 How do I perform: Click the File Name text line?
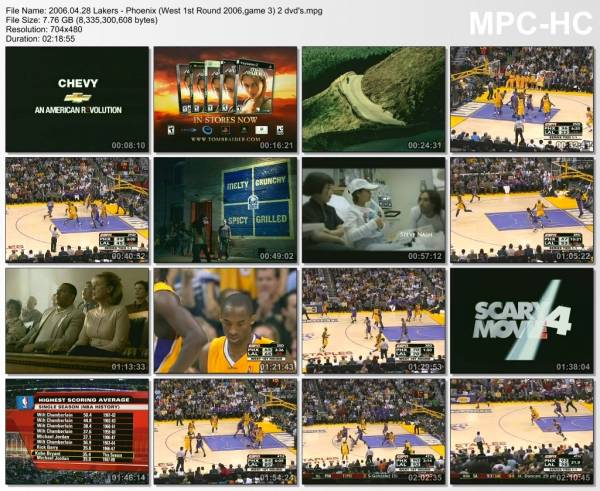coord(164,11)
